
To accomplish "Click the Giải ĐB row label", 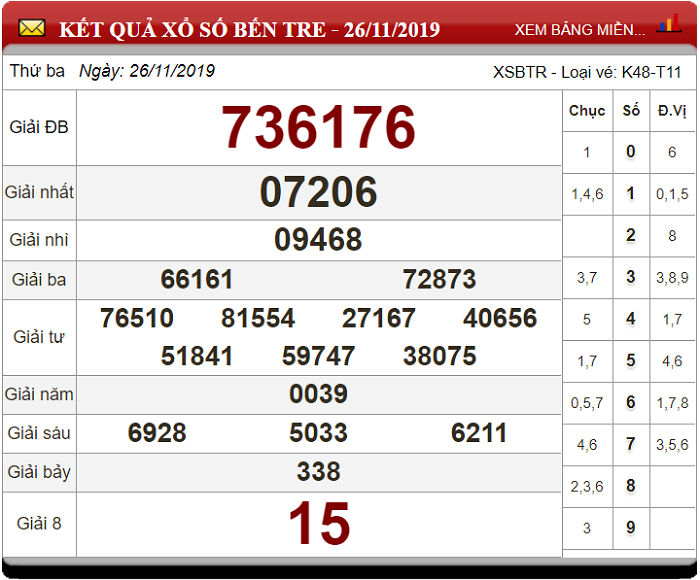I will click(39, 127).
